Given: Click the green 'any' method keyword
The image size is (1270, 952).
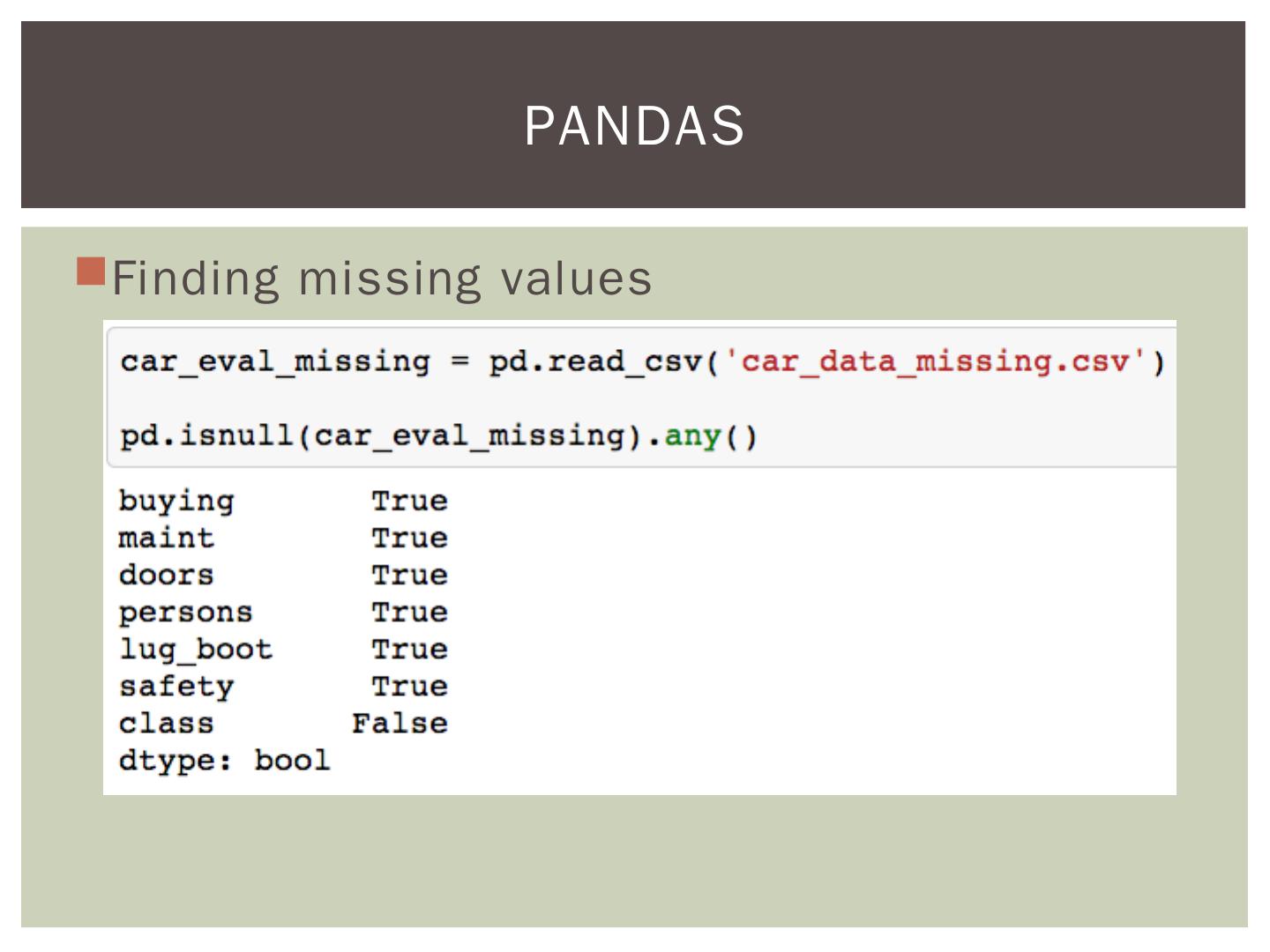Looking at the screenshot, I should (692, 435).
